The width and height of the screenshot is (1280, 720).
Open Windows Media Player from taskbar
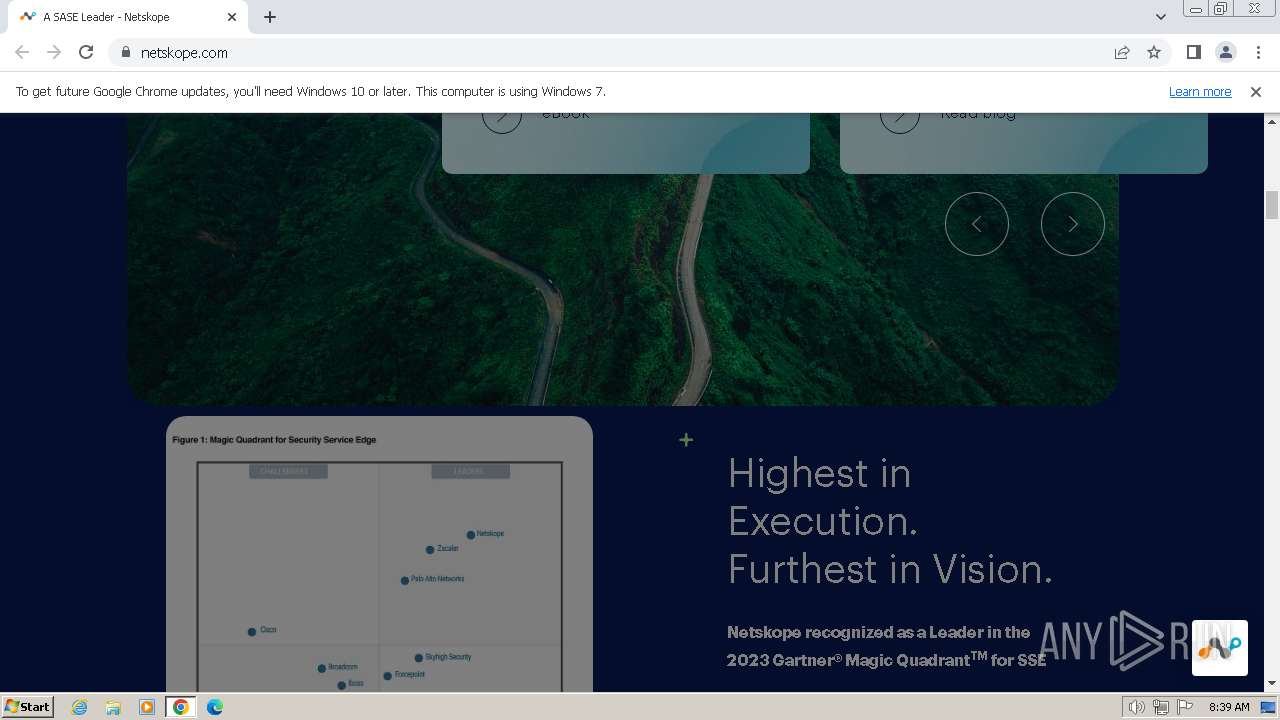[146, 707]
